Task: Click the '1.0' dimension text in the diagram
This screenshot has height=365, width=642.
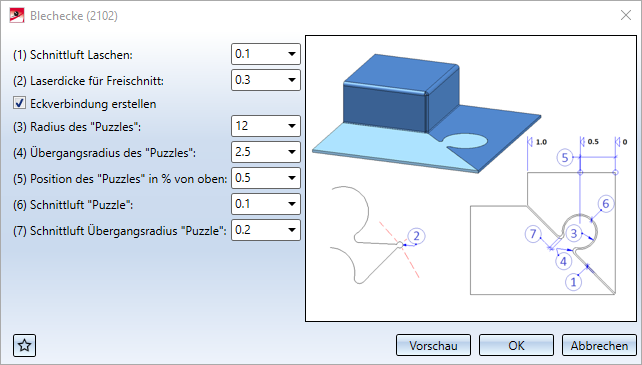Action: [x=541, y=142]
